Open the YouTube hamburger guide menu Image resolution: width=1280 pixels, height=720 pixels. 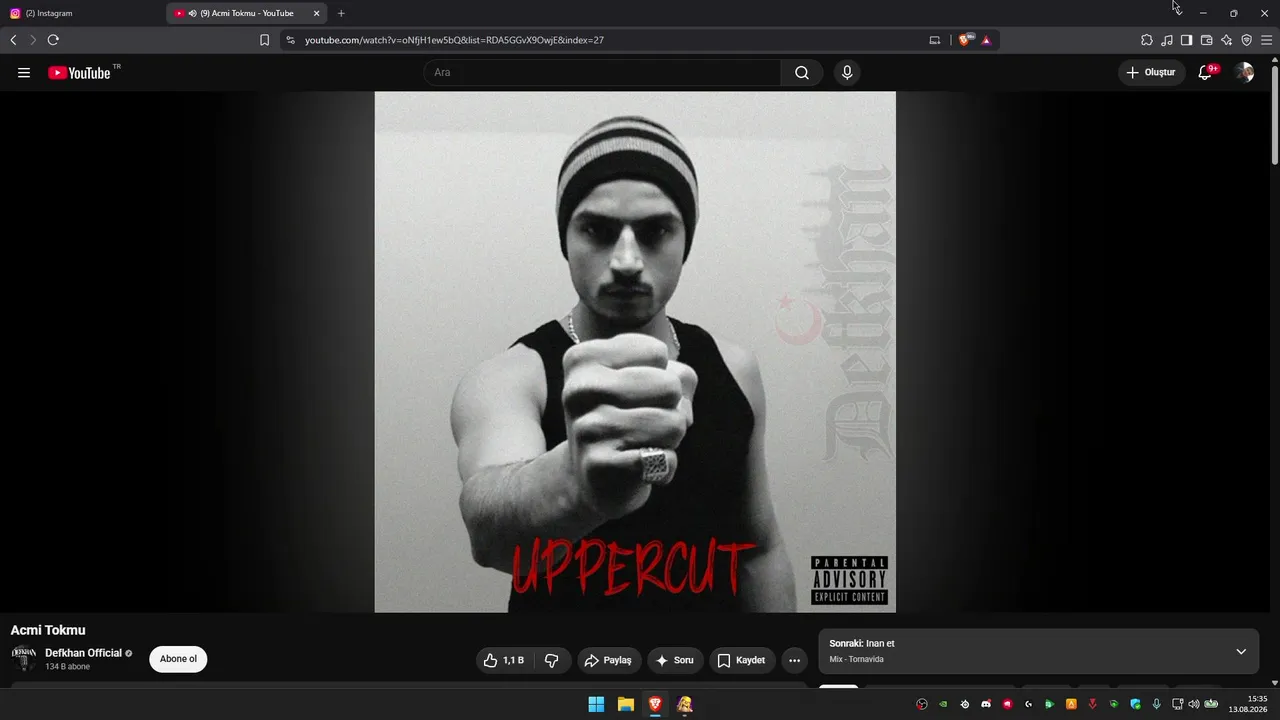pyautogui.click(x=24, y=73)
